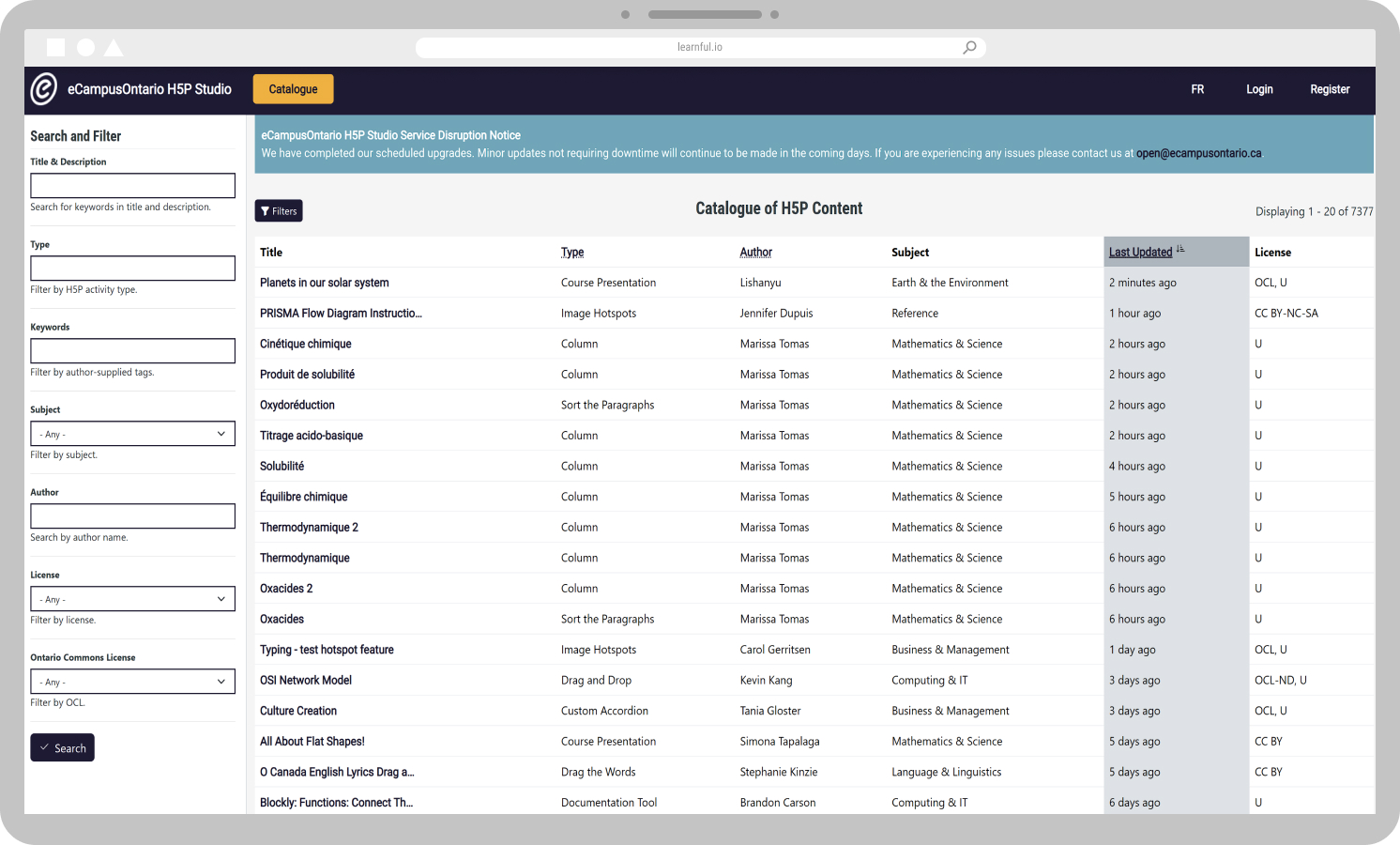Click the magnifier icon in the address bar
This screenshot has height=845, width=1400.
click(x=968, y=47)
